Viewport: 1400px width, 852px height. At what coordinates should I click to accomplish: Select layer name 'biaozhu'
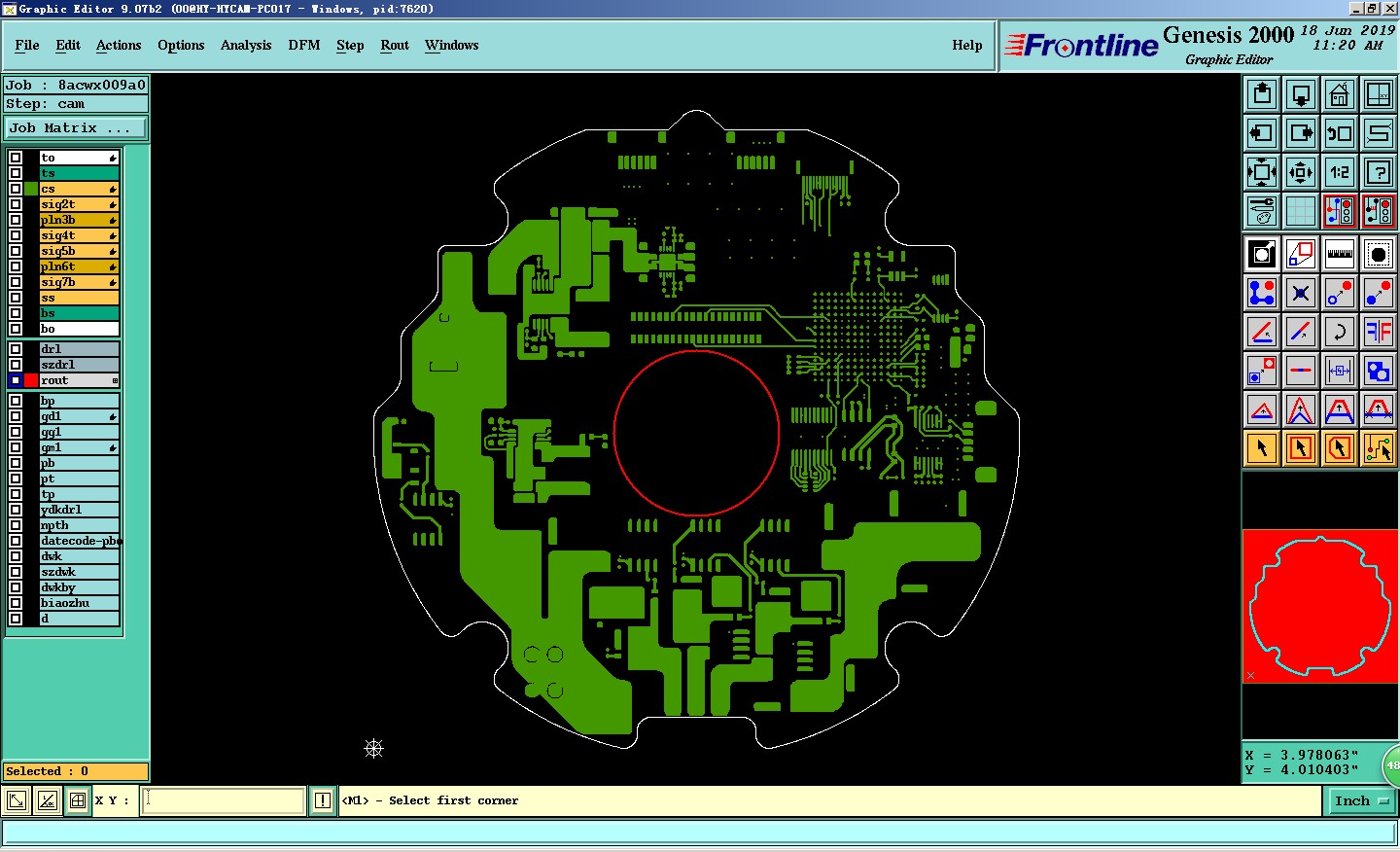pyautogui.click(x=79, y=603)
